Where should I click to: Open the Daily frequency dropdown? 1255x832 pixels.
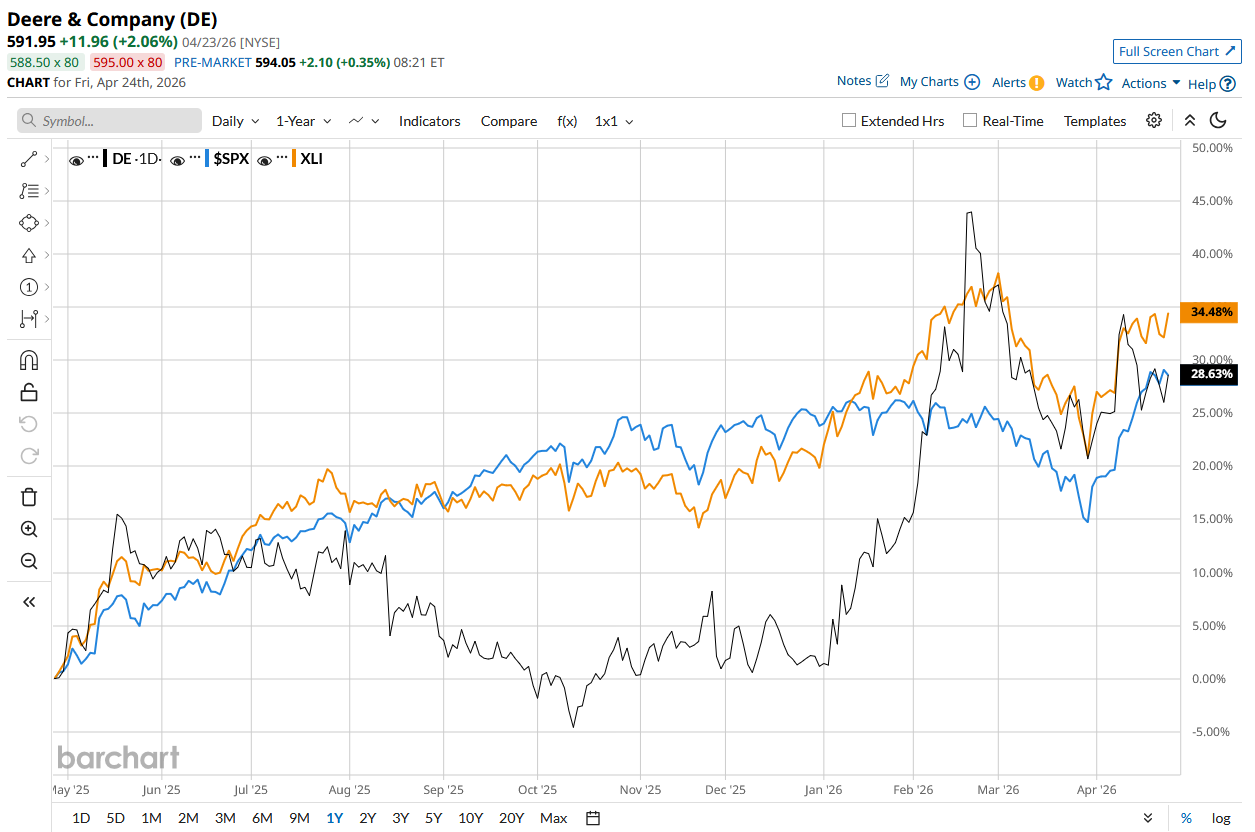click(x=235, y=121)
